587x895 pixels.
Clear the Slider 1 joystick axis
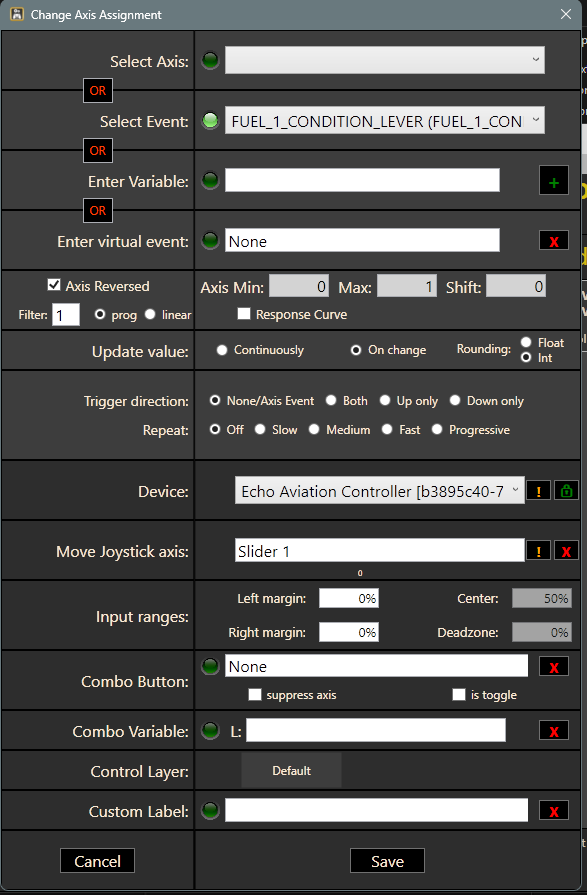coord(566,551)
